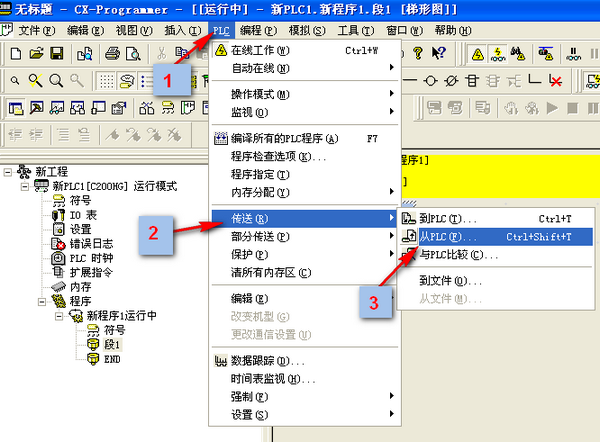Open the 帮助(H) menu
Image resolution: width=600 pixels, height=442 pixels.
point(453,31)
